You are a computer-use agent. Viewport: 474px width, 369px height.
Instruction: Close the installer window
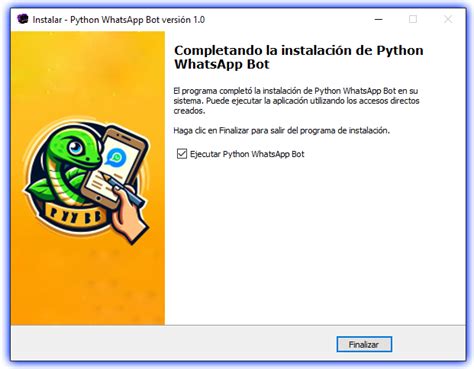point(448,19)
